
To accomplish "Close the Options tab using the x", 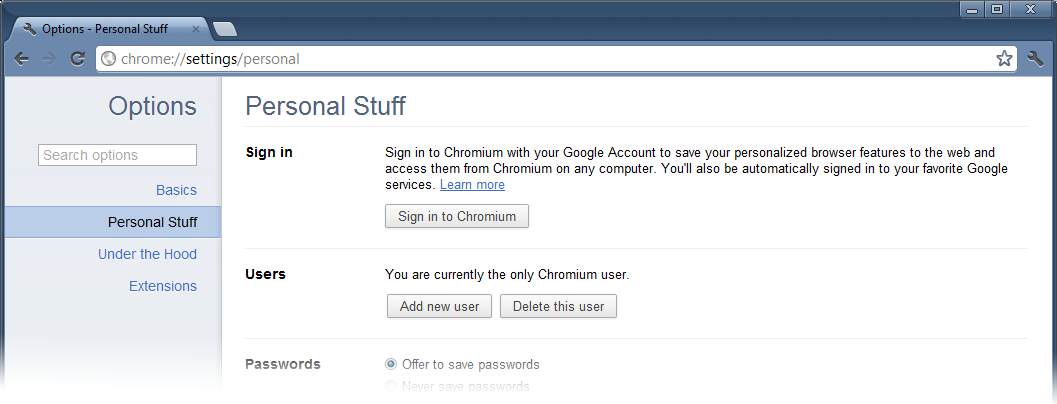I will pyautogui.click(x=195, y=29).
